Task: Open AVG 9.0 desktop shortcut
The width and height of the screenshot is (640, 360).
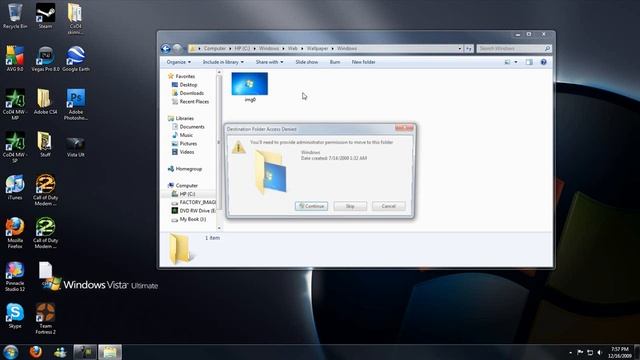Action: point(15,59)
